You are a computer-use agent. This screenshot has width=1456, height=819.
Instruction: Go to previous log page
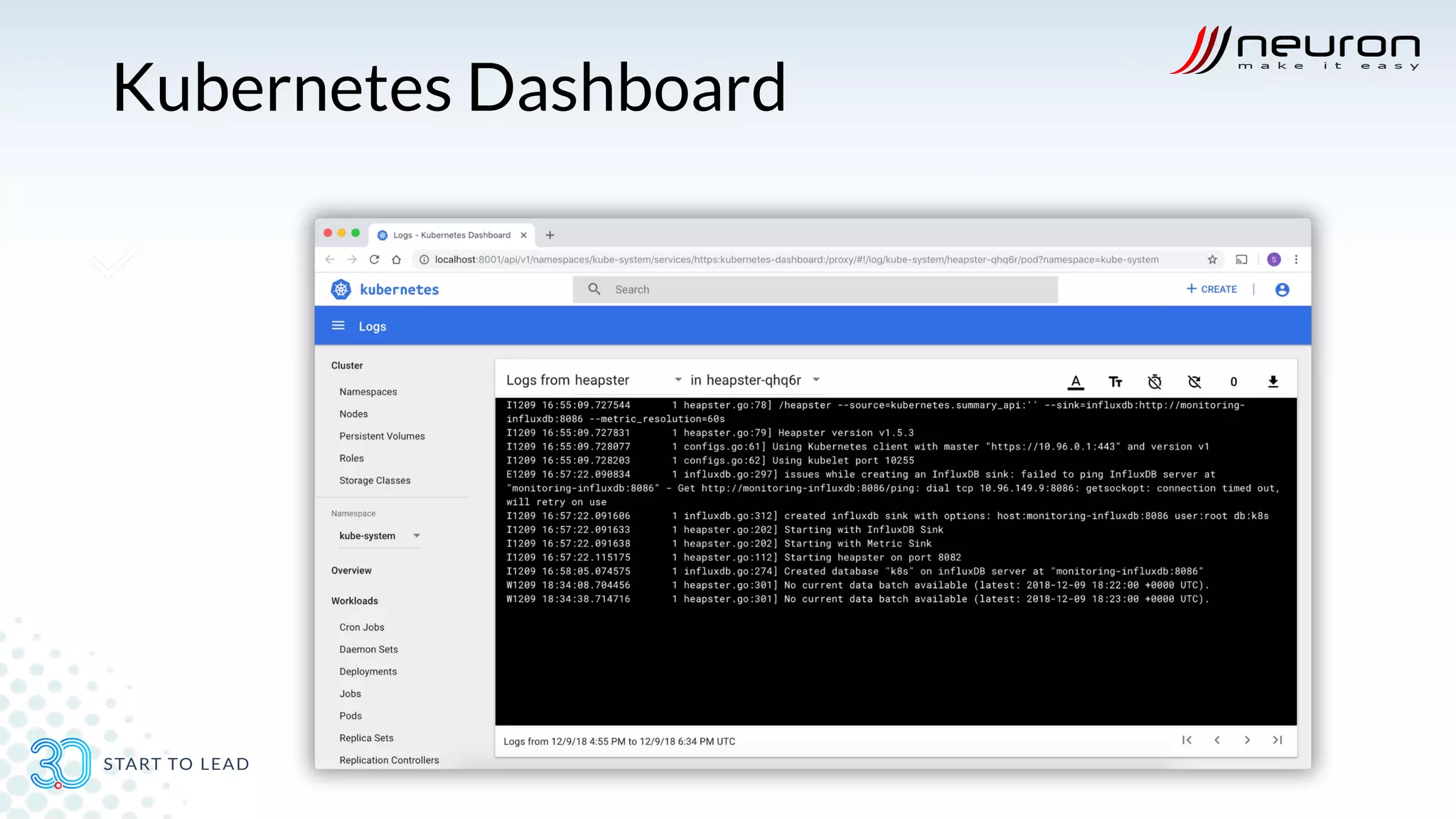tap(1217, 740)
